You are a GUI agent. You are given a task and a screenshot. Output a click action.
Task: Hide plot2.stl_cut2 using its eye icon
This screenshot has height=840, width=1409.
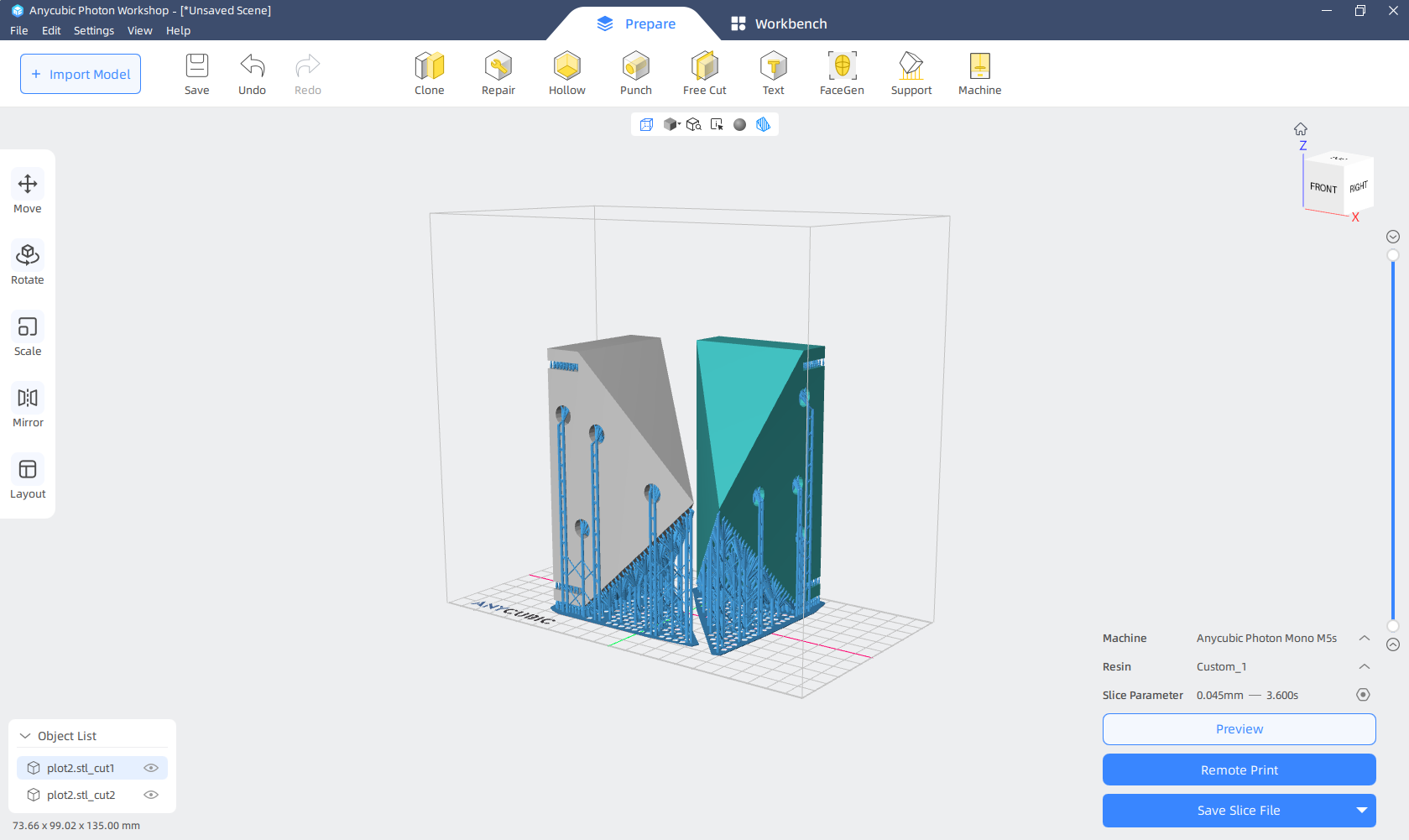[x=151, y=795]
